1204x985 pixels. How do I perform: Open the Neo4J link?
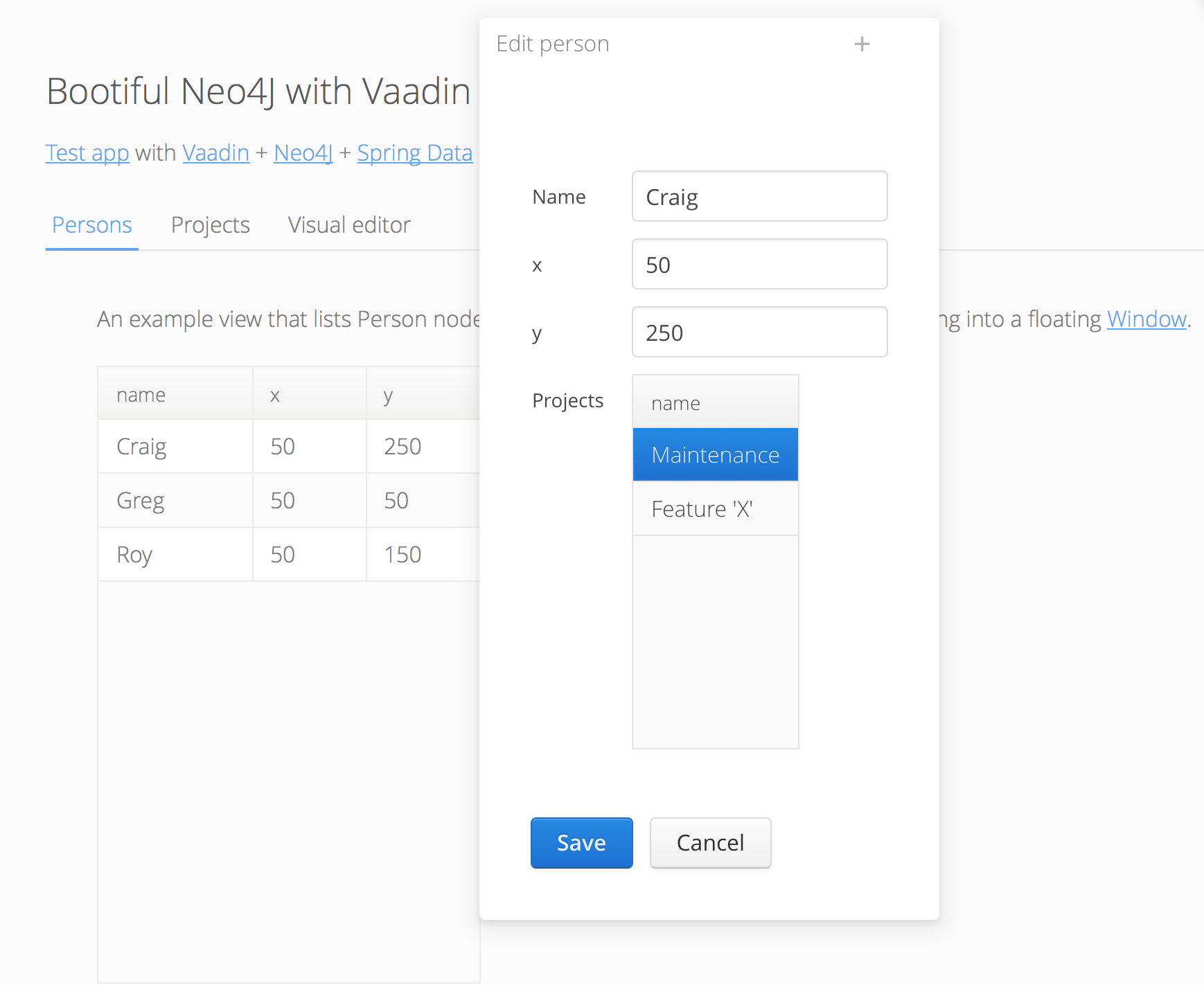303,153
